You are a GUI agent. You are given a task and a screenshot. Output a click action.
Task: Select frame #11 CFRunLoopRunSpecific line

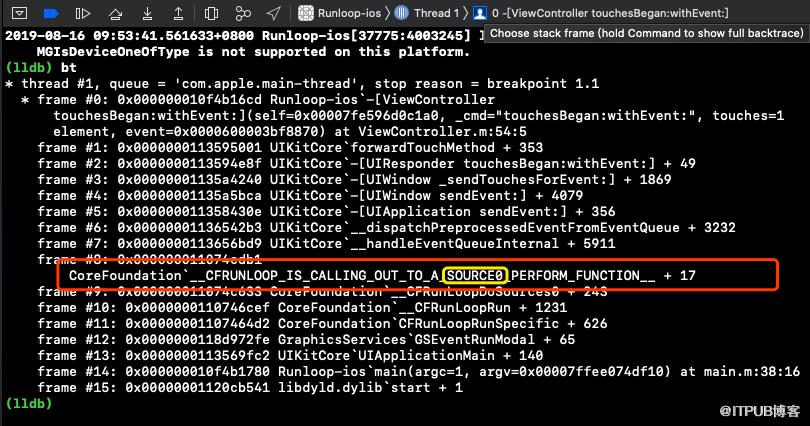point(322,324)
